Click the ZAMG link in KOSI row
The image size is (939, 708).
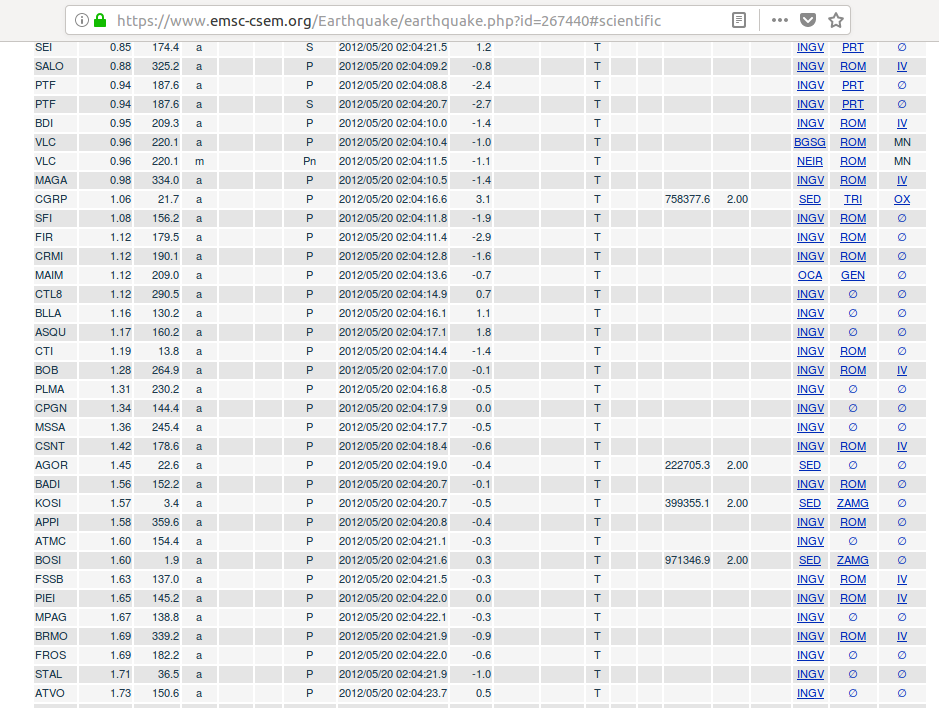coord(852,503)
